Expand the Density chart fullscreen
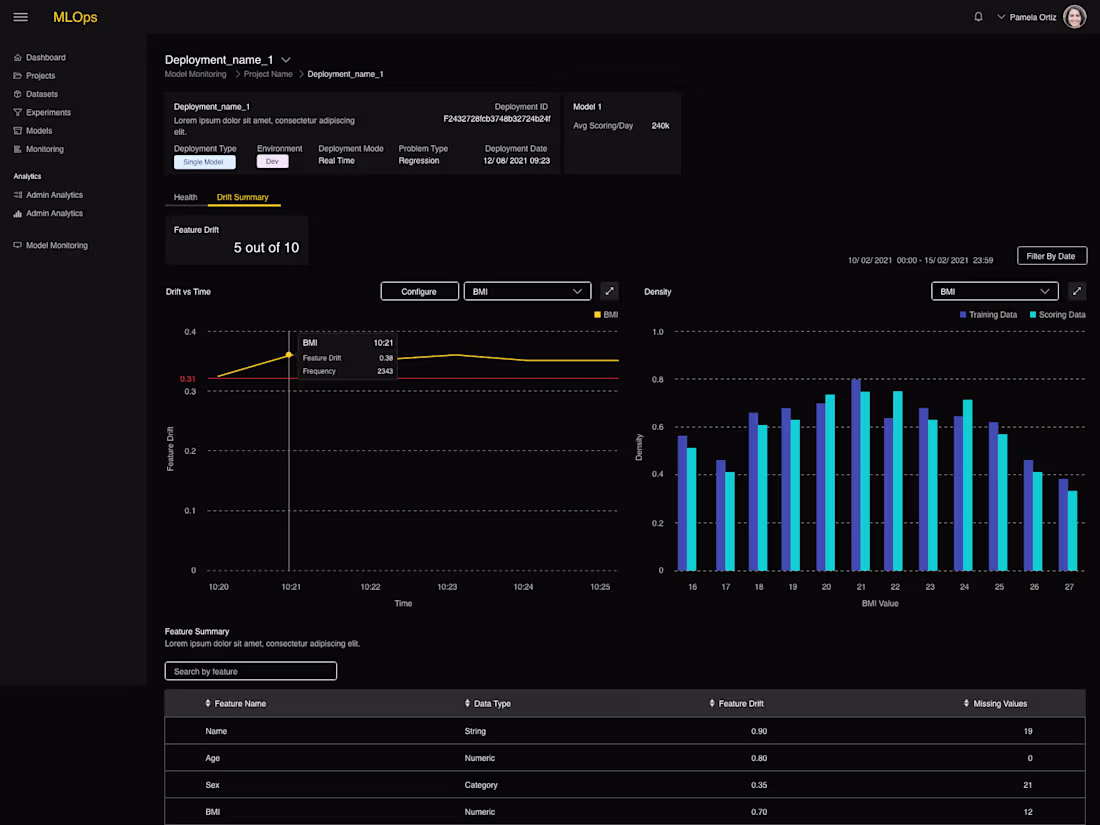This screenshot has height=825, width=1100. 1077,291
